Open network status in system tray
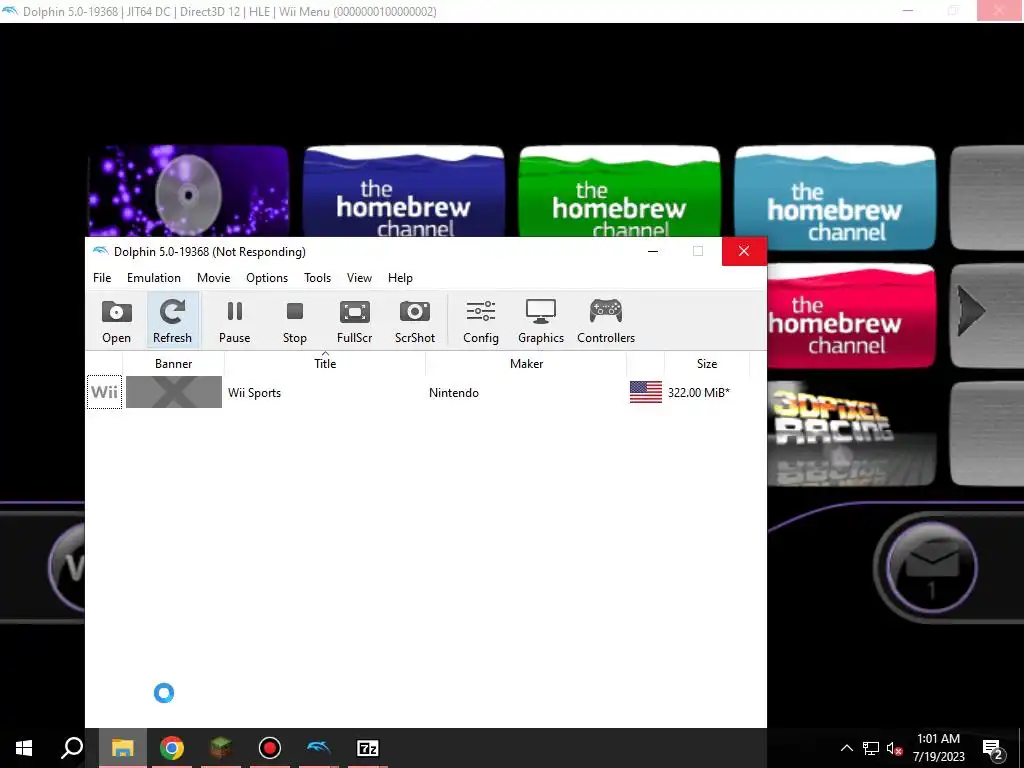The image size is (1024, 768). pos(871,748)
